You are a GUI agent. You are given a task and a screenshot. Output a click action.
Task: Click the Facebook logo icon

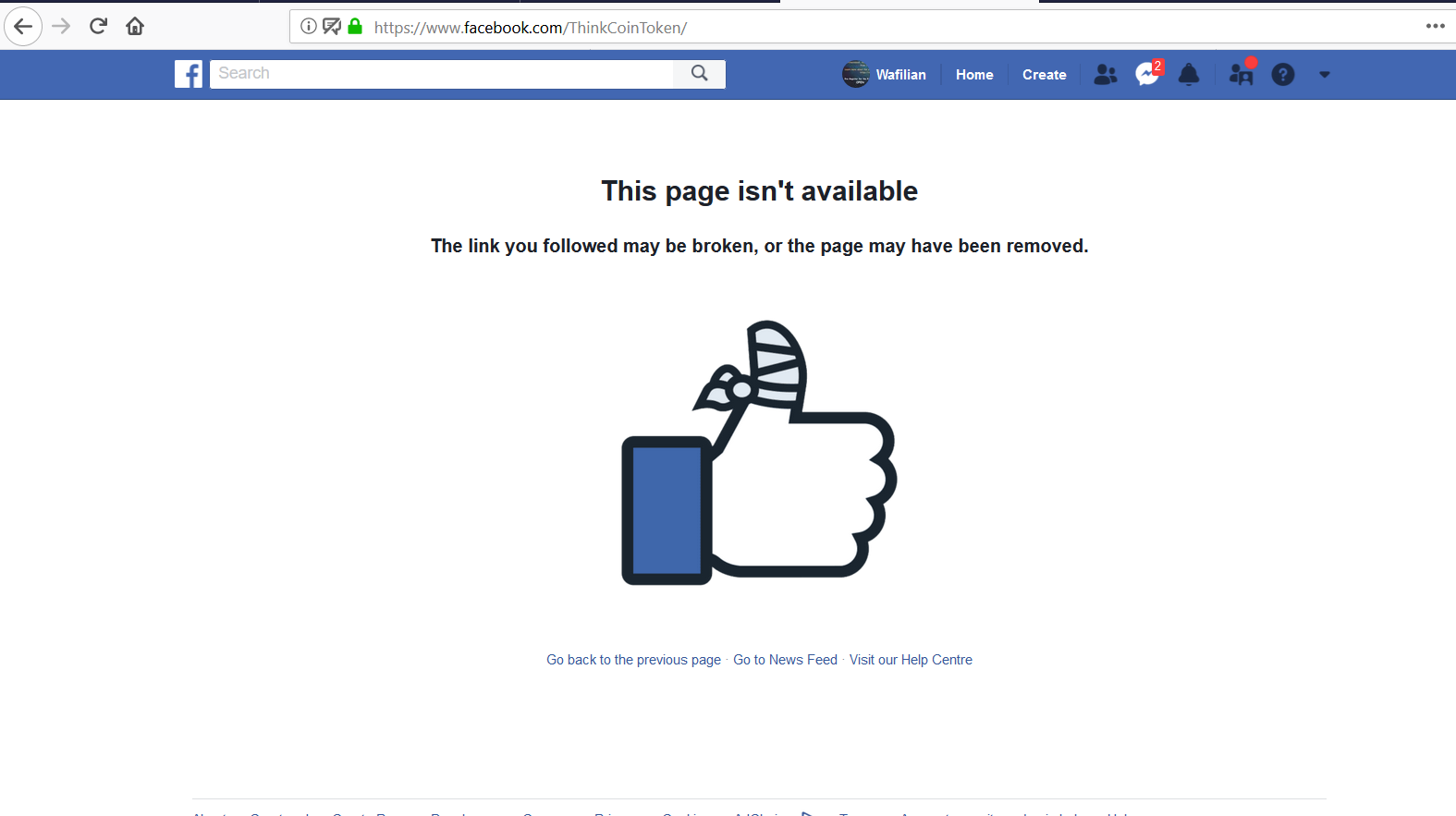(189, 74)
